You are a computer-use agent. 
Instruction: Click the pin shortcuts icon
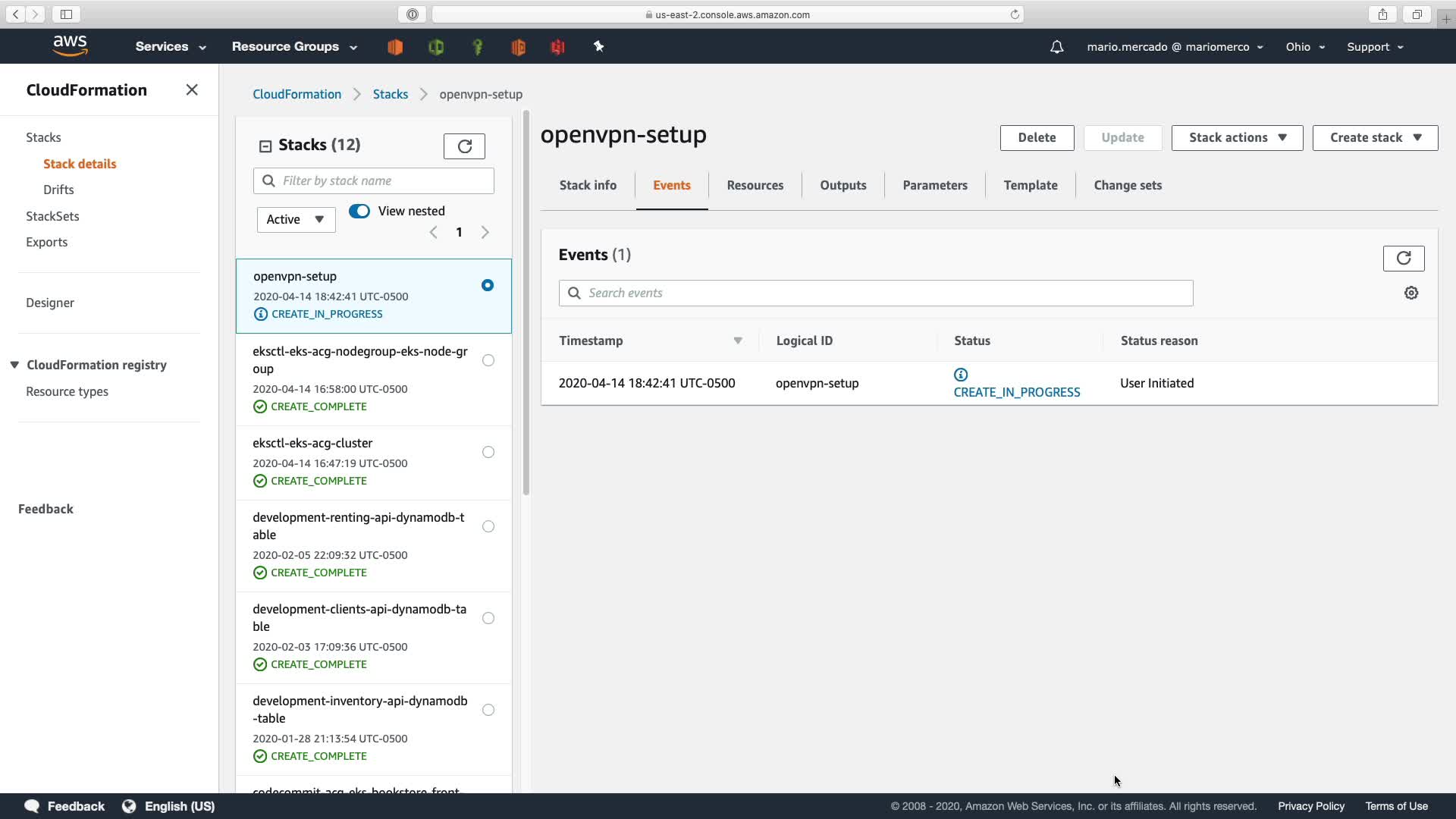coord(598,47)
